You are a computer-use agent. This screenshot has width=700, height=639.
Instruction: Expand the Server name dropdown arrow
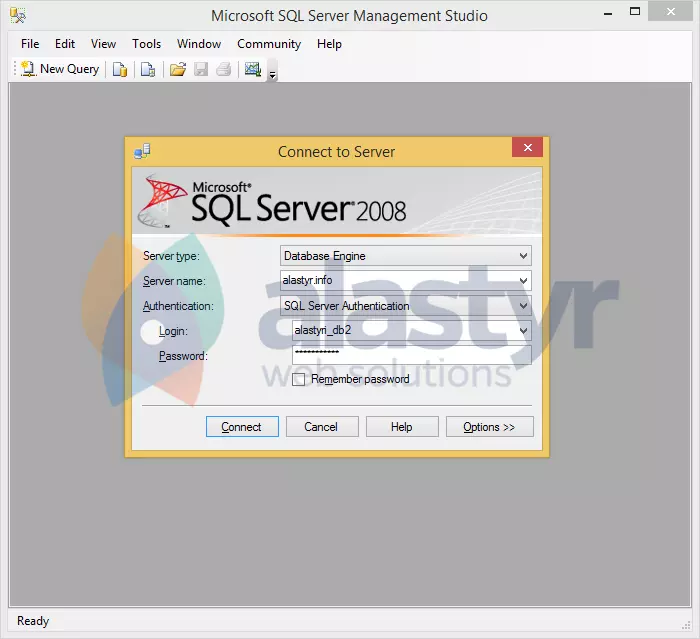coord(523,281)
